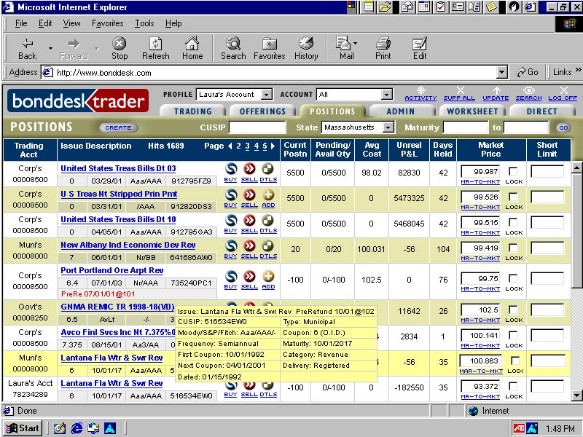Image resolution: width=583 pixels, height=437 pixels.
Task: Click the Activity icon in the header
Action: (x=421, y=94)
